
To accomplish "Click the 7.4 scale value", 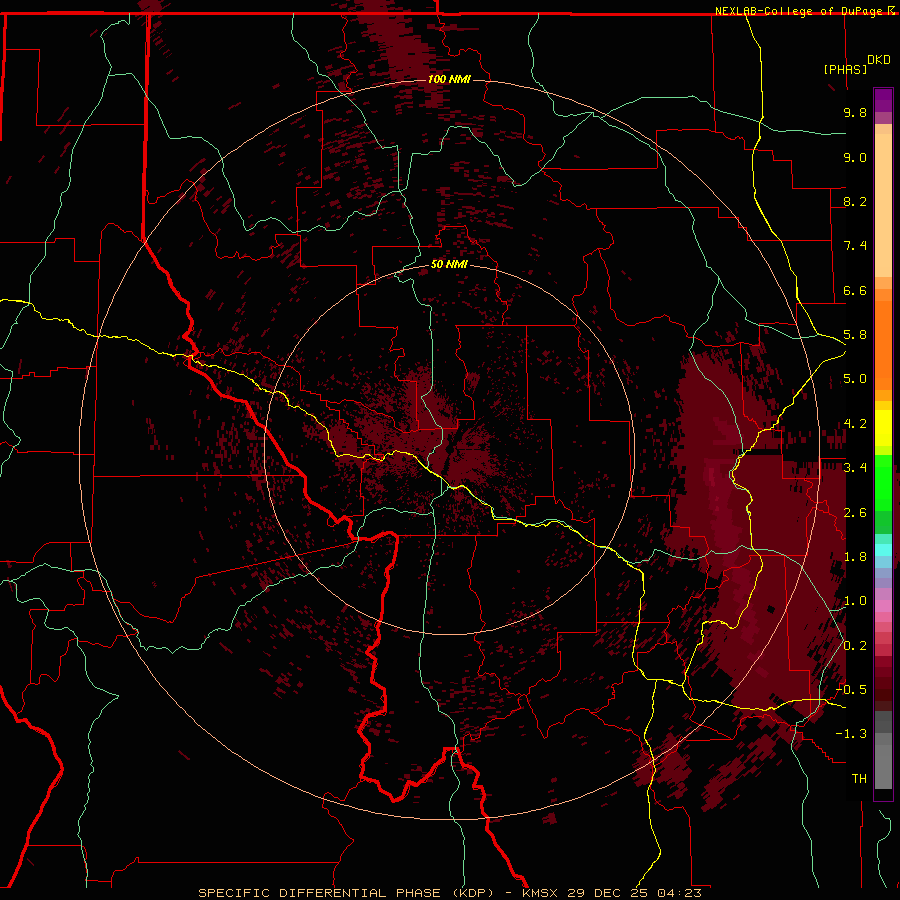I will (855, 246).
